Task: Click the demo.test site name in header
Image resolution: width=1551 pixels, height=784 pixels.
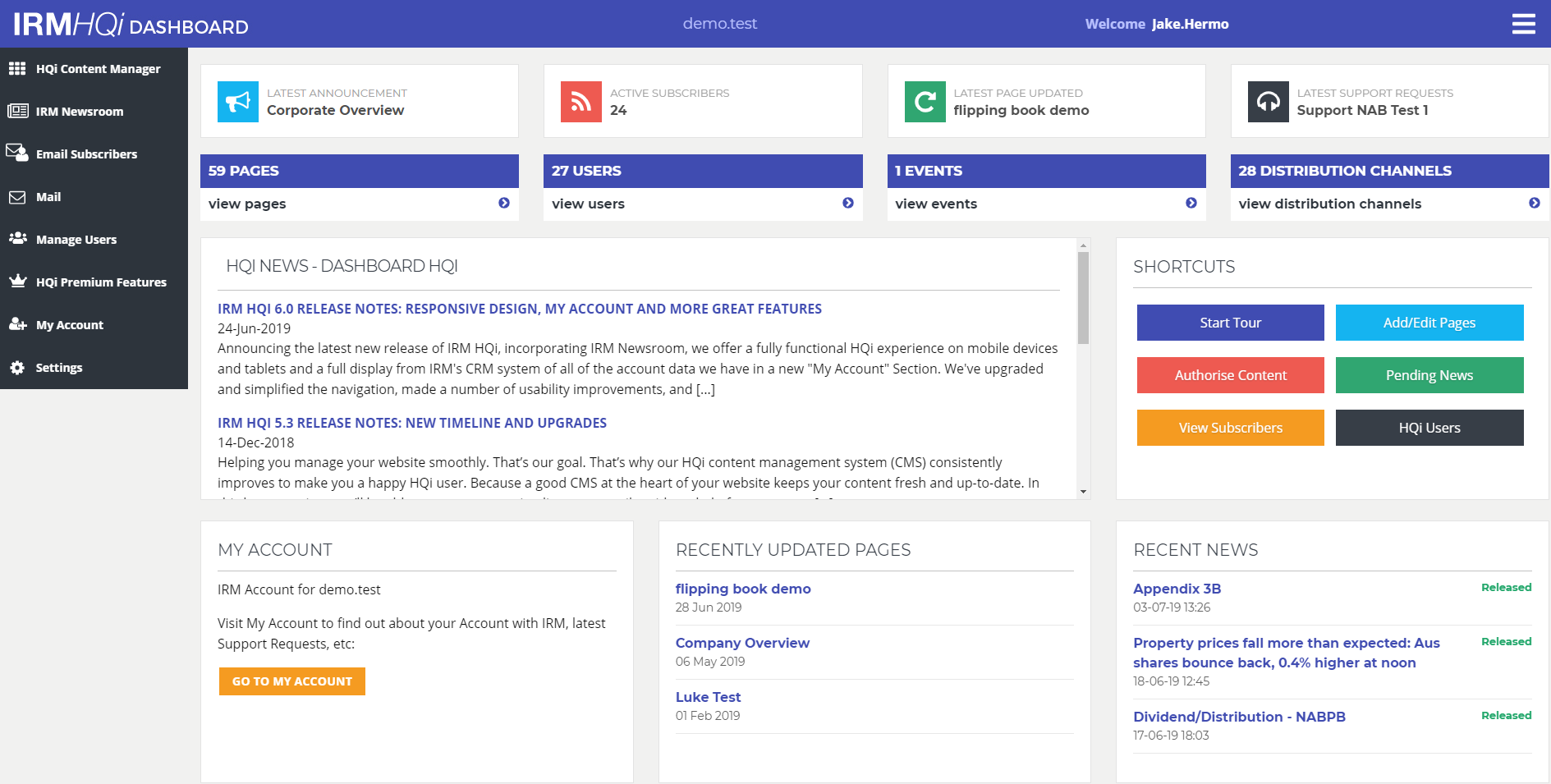Action: coord(720,24)
